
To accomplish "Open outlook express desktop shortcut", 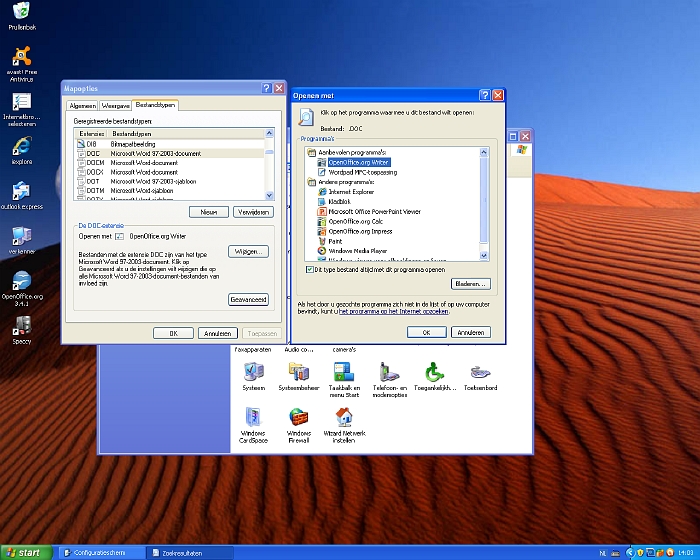I will click(x=21, y=196).
